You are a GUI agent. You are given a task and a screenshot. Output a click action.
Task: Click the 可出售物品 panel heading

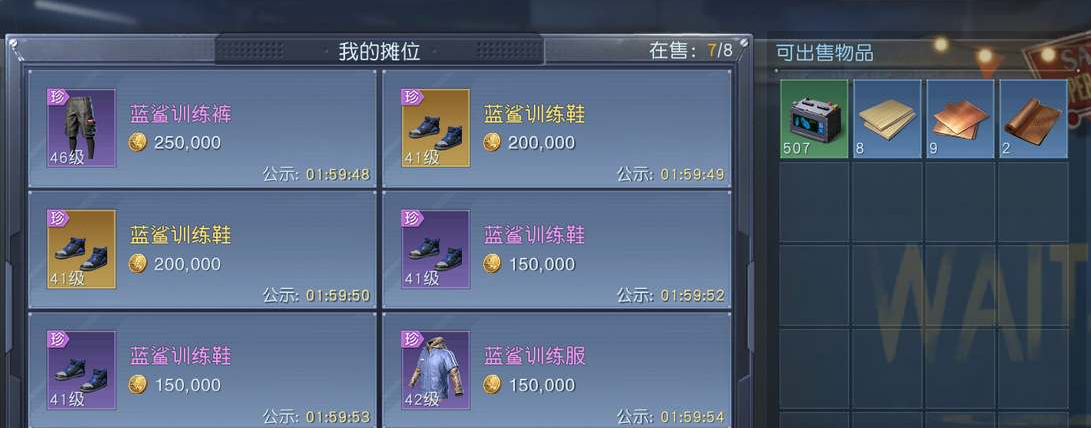[825, 53]
